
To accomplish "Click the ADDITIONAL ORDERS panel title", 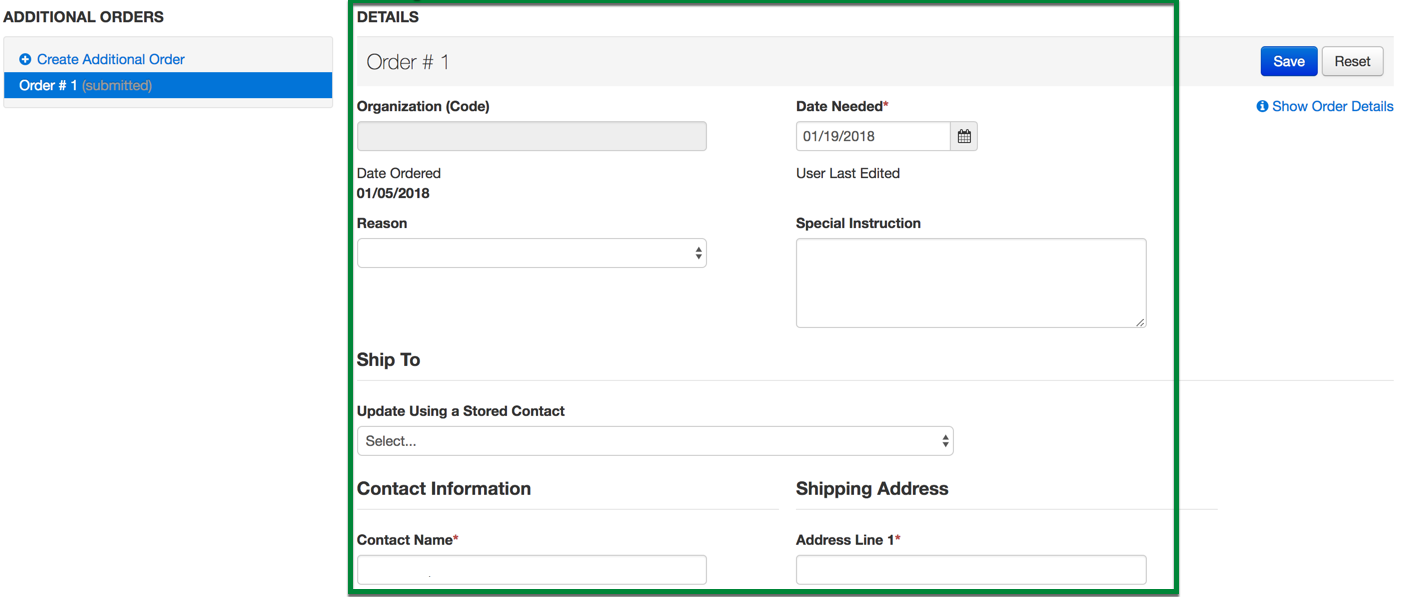I will coord(84,17).
